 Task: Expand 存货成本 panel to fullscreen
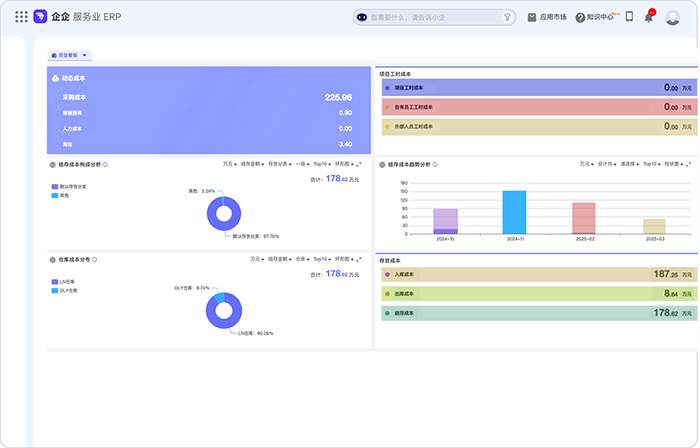tap(686, 259)
